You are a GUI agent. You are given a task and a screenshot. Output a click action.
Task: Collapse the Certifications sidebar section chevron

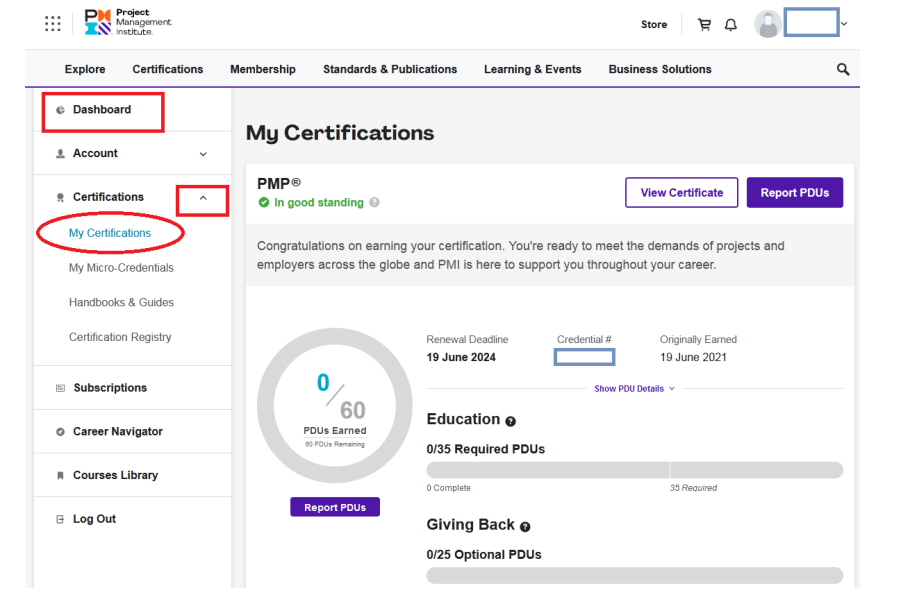pos(203,198)
